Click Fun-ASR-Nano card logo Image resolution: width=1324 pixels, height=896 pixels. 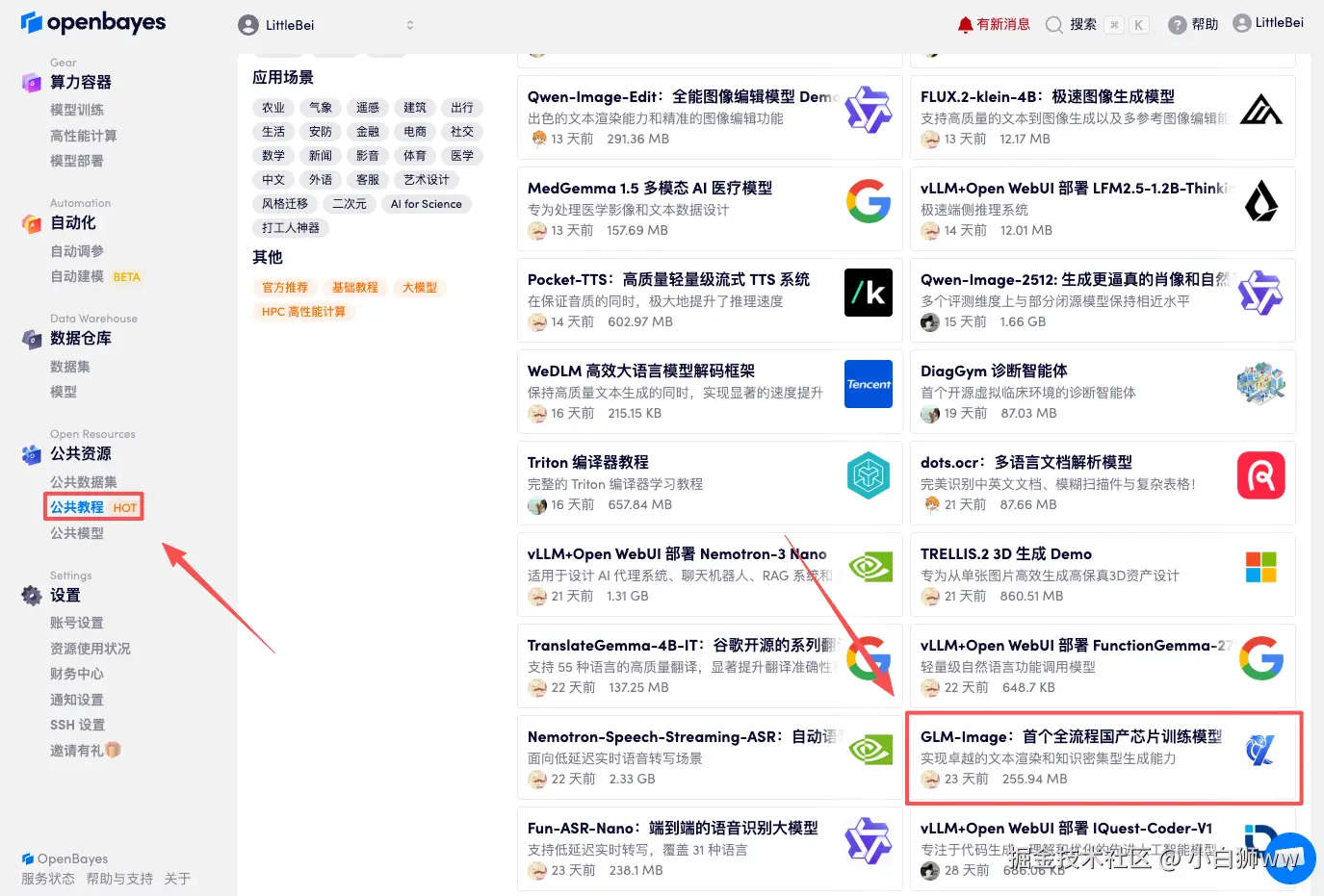869,841
